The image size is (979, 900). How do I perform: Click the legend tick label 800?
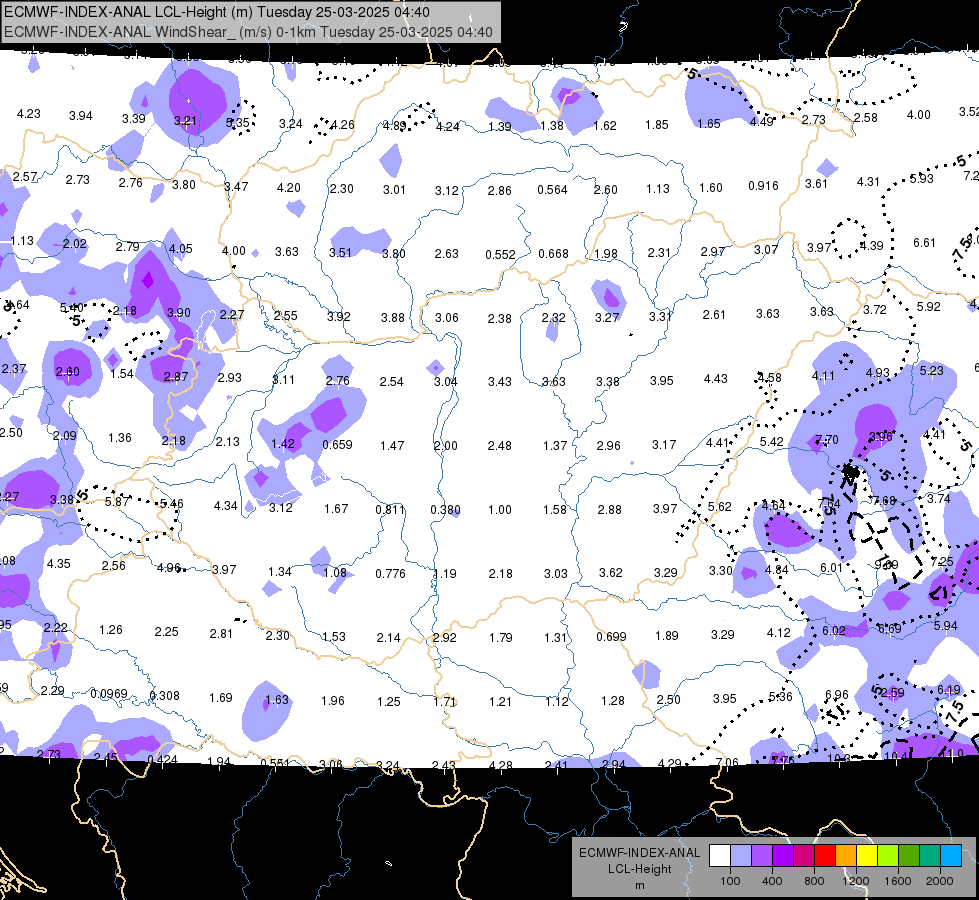click(814, 881)
